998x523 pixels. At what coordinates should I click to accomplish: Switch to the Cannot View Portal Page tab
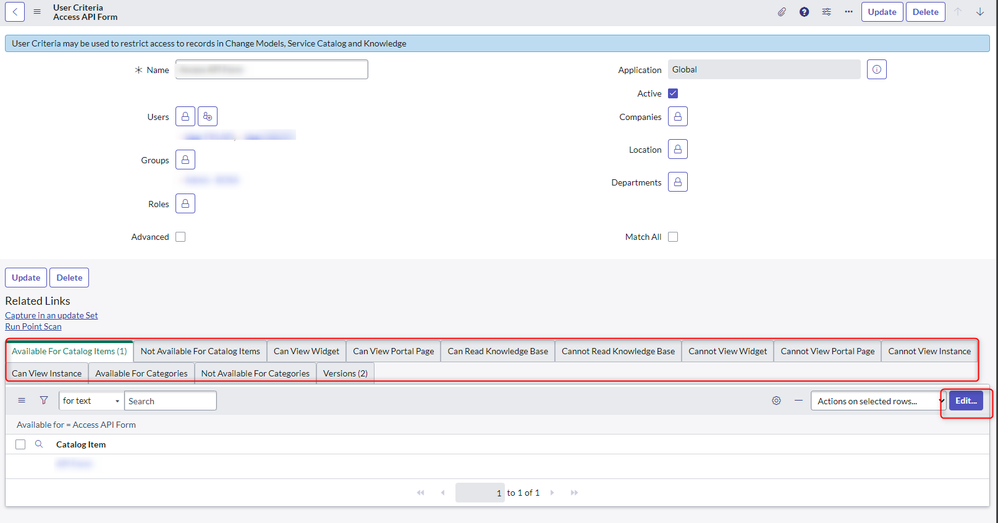[827, 351]
